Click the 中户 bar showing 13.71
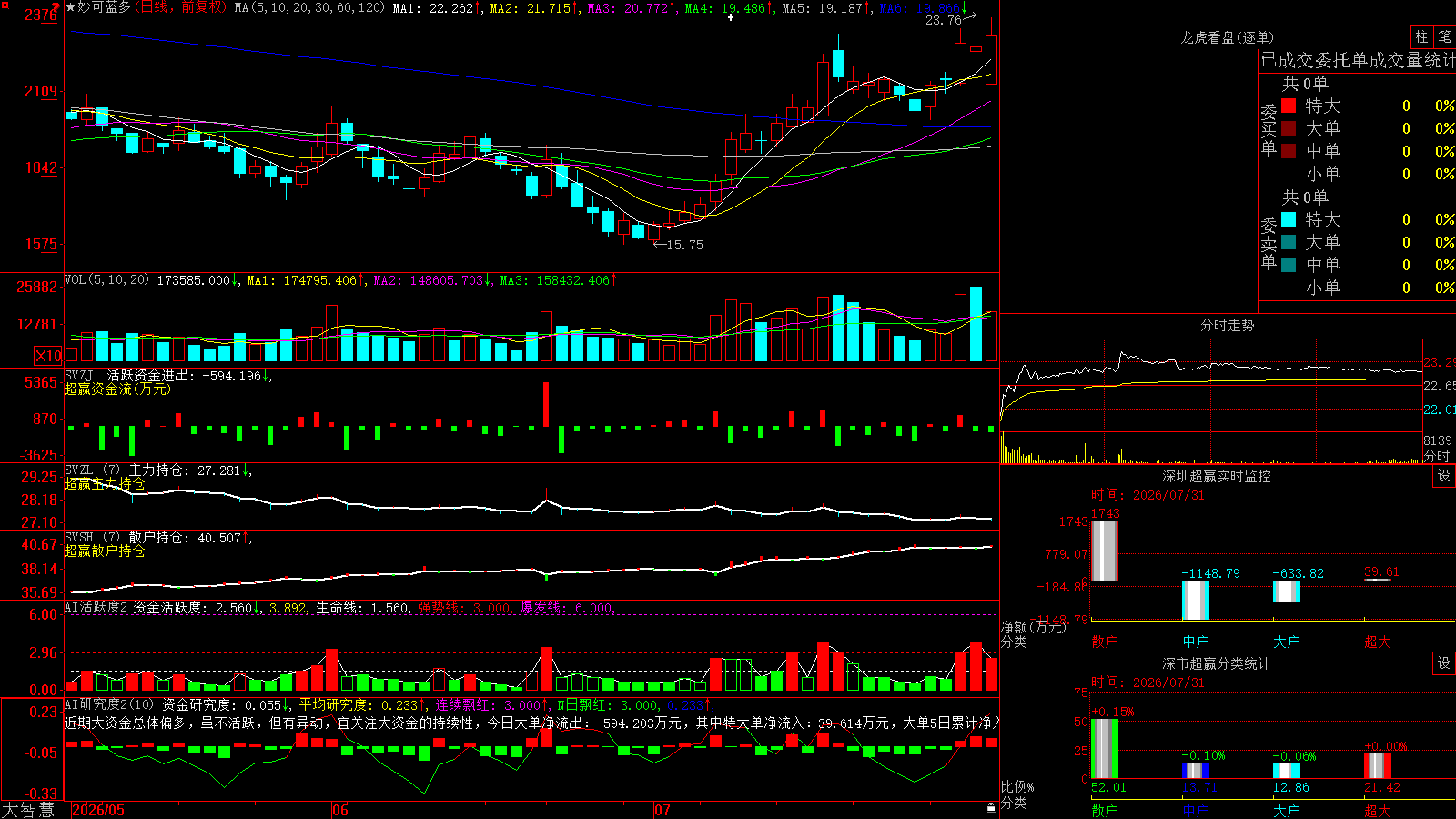The image size is (1456, 819). [1196, 771]
